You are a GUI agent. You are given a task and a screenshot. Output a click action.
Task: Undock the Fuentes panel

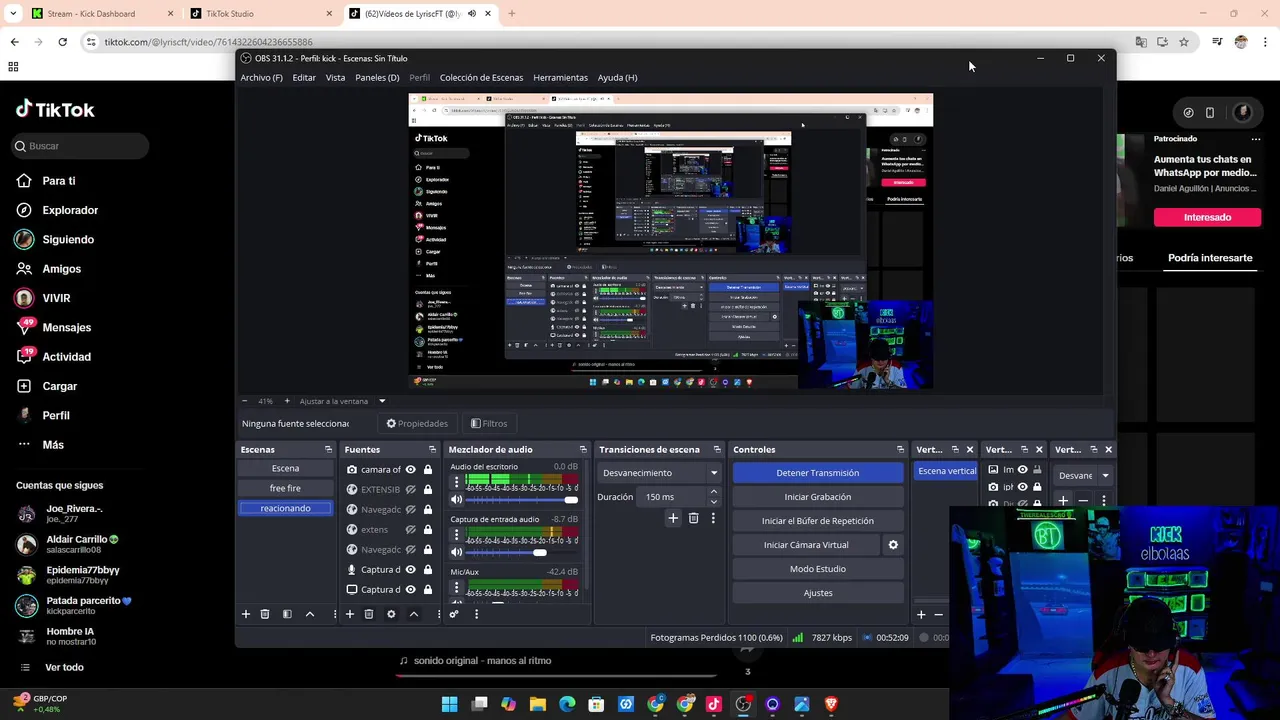click(x=432, y=449)
